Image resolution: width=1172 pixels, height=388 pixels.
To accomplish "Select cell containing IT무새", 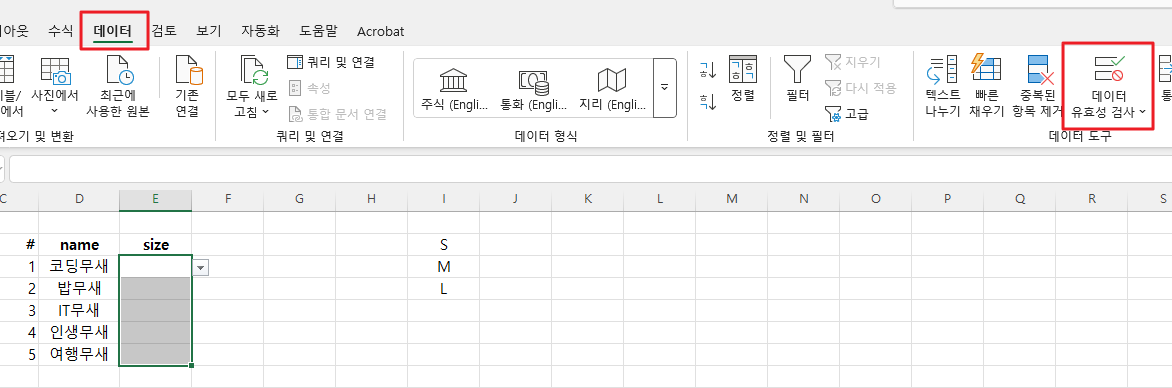I will 79,310.
